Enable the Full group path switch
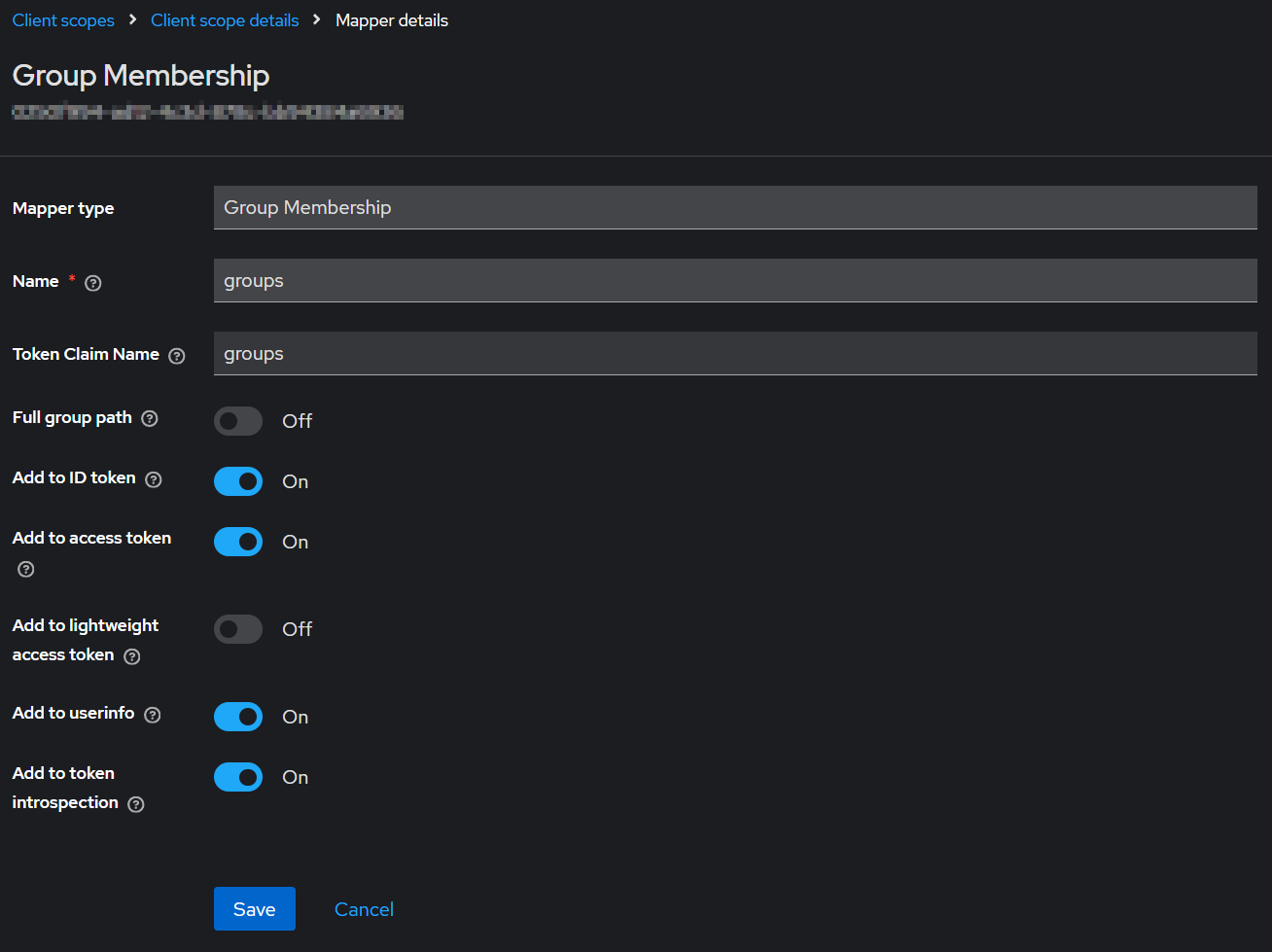The image size is (1272, 952). [x=238, y=421]
